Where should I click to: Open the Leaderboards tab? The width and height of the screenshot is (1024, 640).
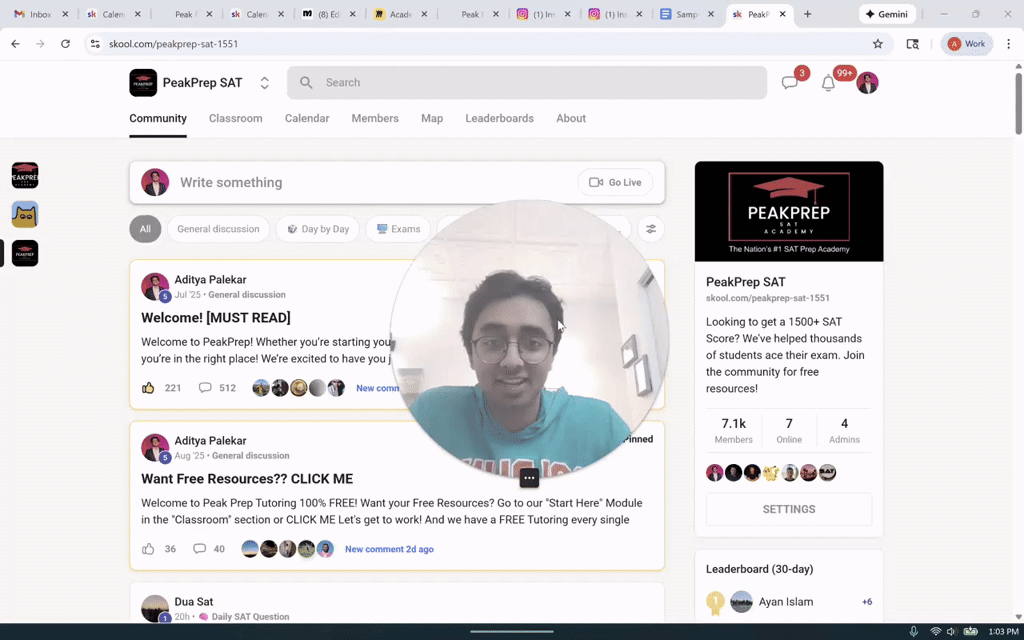[x=500, y=118]
